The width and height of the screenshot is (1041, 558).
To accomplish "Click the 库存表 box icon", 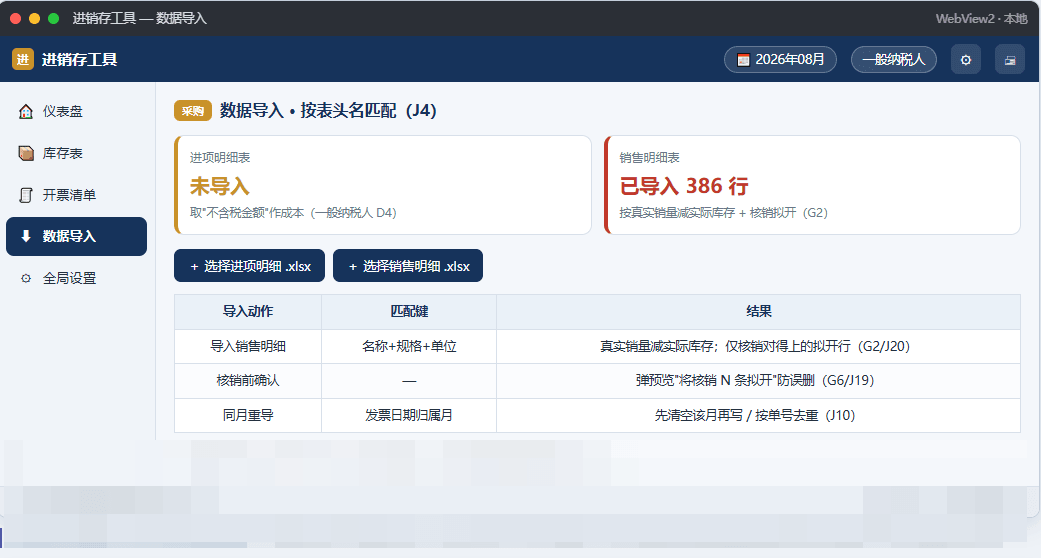I will click(26, 153).
